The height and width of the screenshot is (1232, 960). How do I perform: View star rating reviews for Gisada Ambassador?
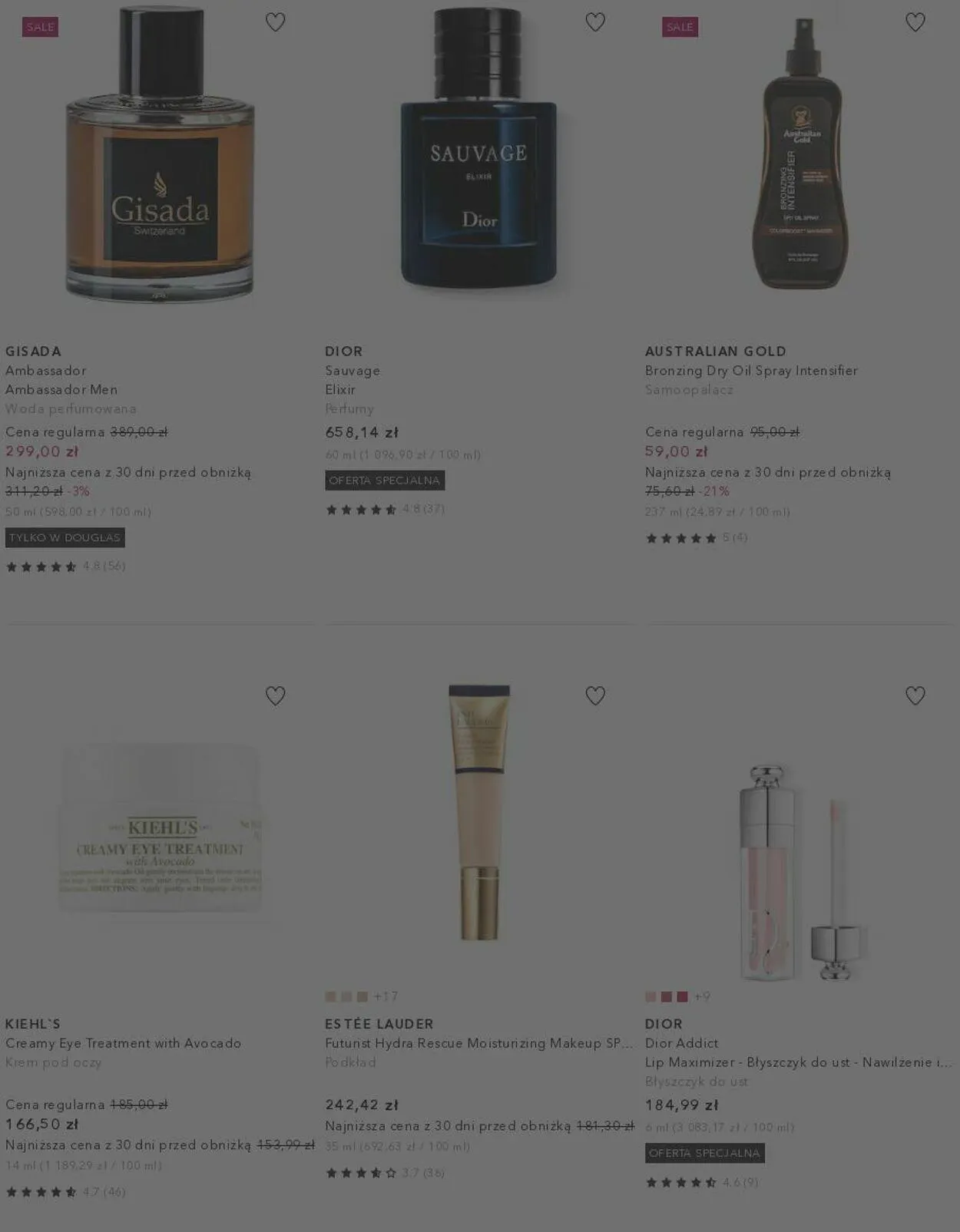65,566
